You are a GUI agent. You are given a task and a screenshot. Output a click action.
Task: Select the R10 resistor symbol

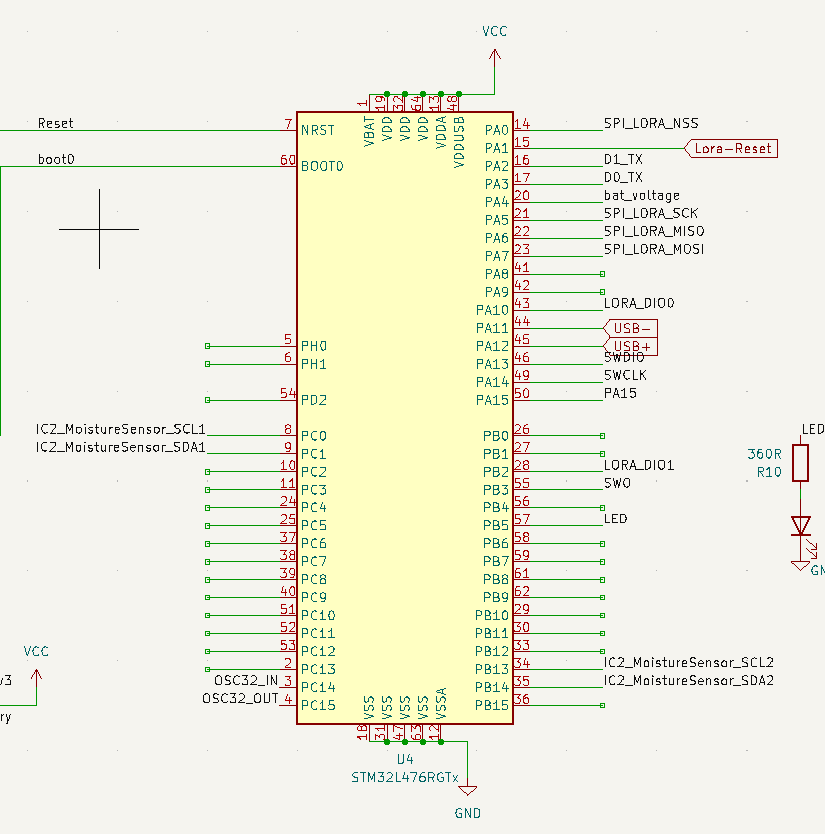(801, 463)
